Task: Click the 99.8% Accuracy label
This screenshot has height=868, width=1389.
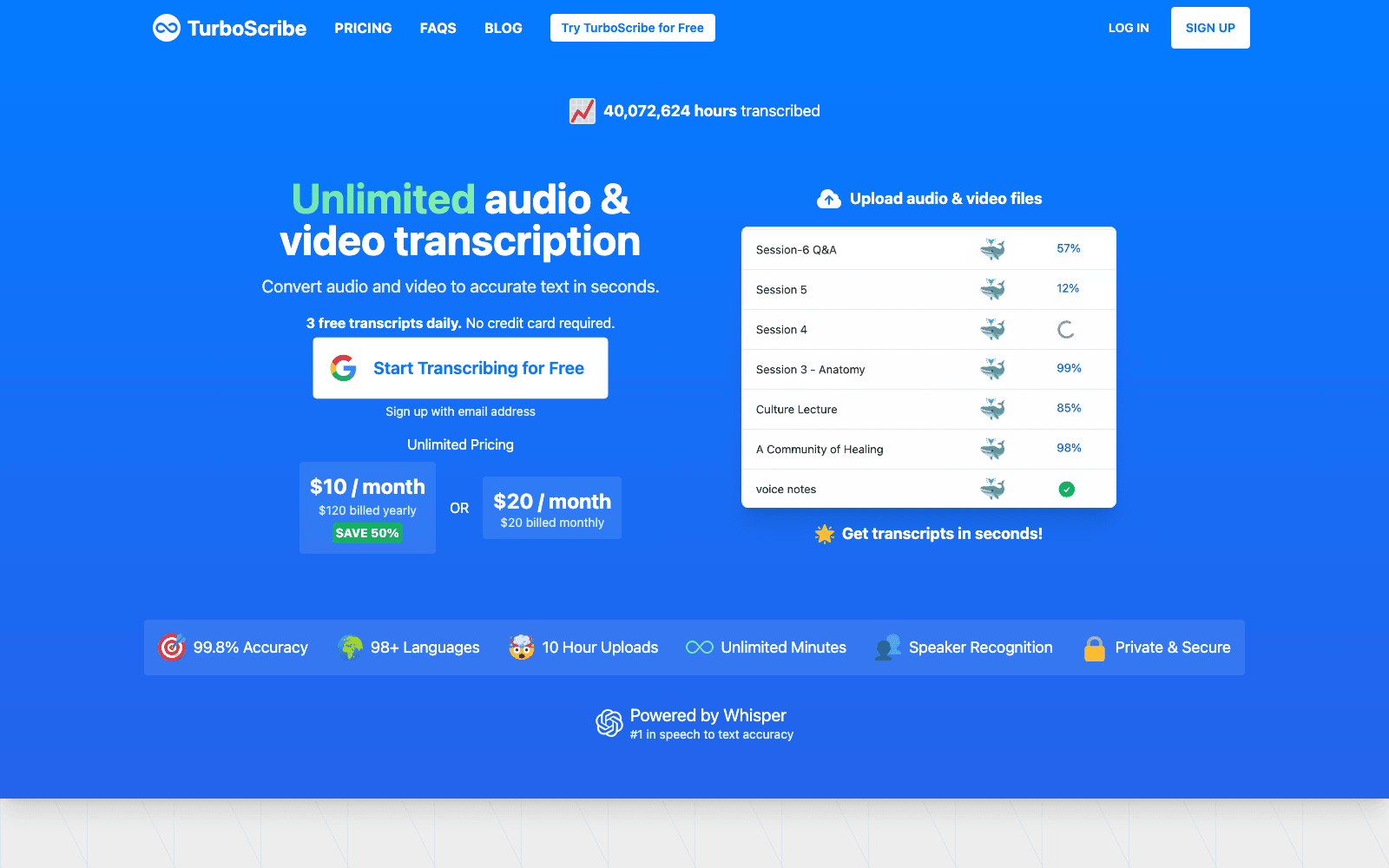Action: (250, 648)
